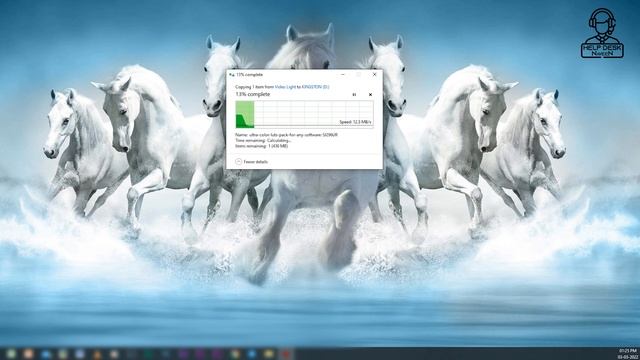Click the large '13% complete' heading
The height and width of the screenshot is (360, 640).
pyautogui.click(x=253, y=94)
